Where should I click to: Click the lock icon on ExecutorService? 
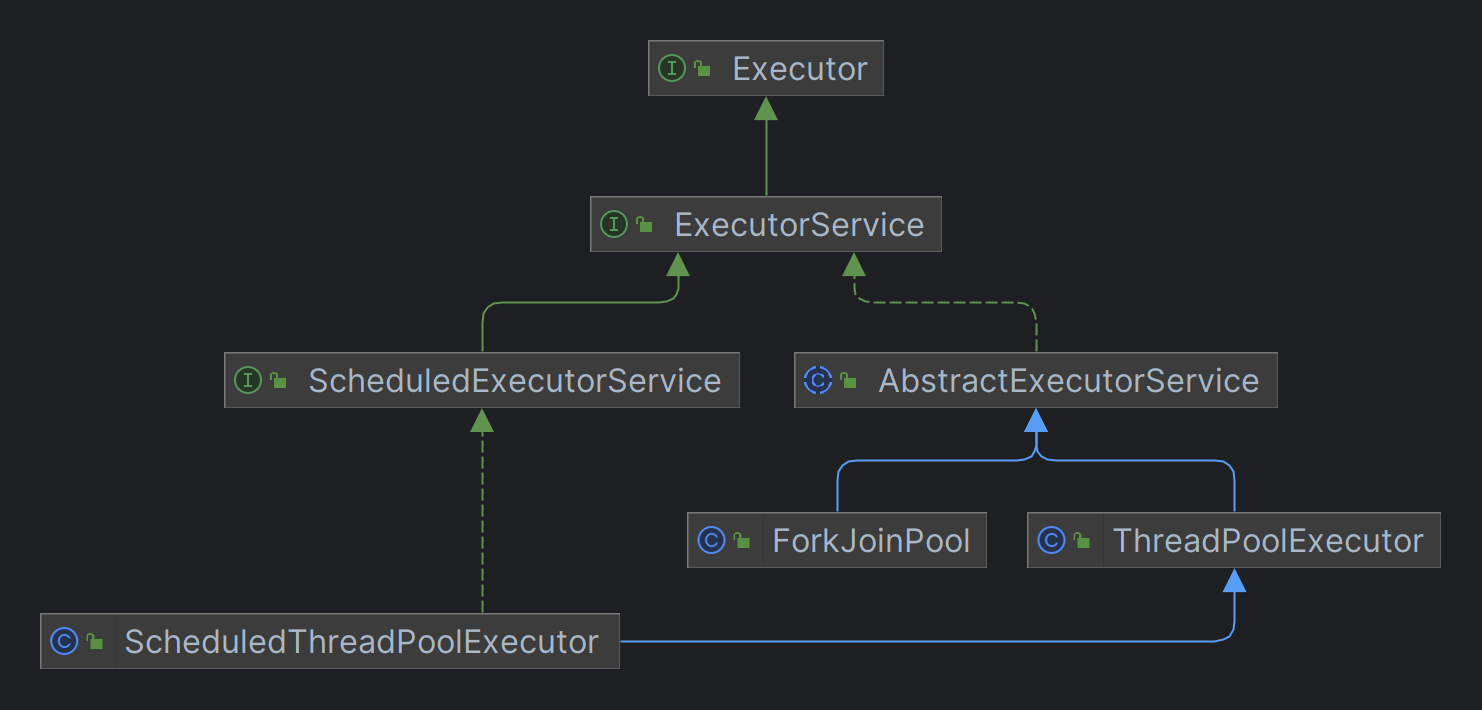[x=644, y=225]
